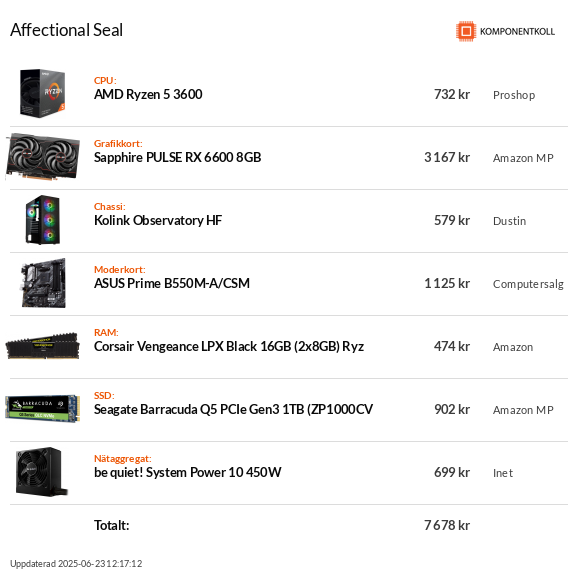Screen dimensions: 577x577
Task: Click the KOMPONENTKOLL brand text
Action: (517, 32)
